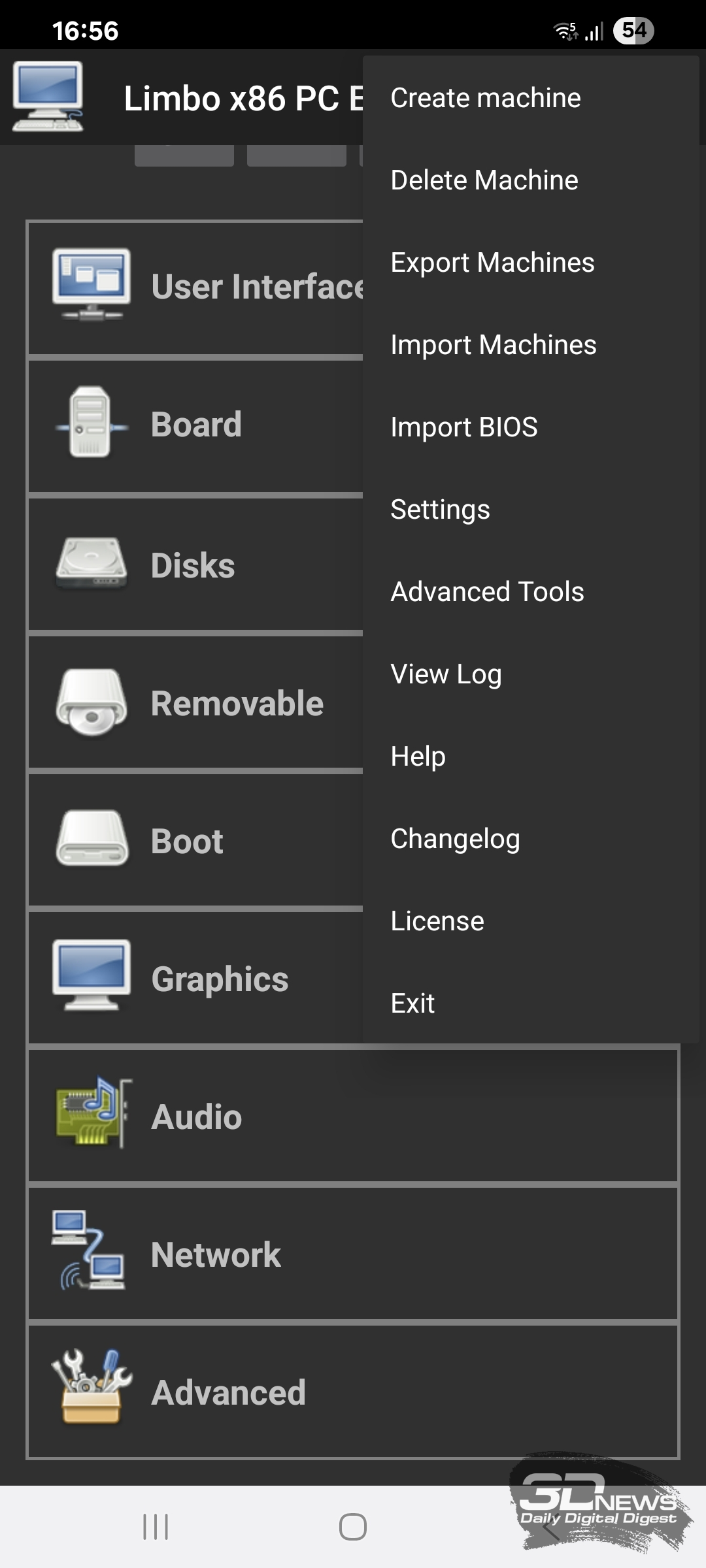
Task: Select Create machine from the menu
Action: point(485,98)
